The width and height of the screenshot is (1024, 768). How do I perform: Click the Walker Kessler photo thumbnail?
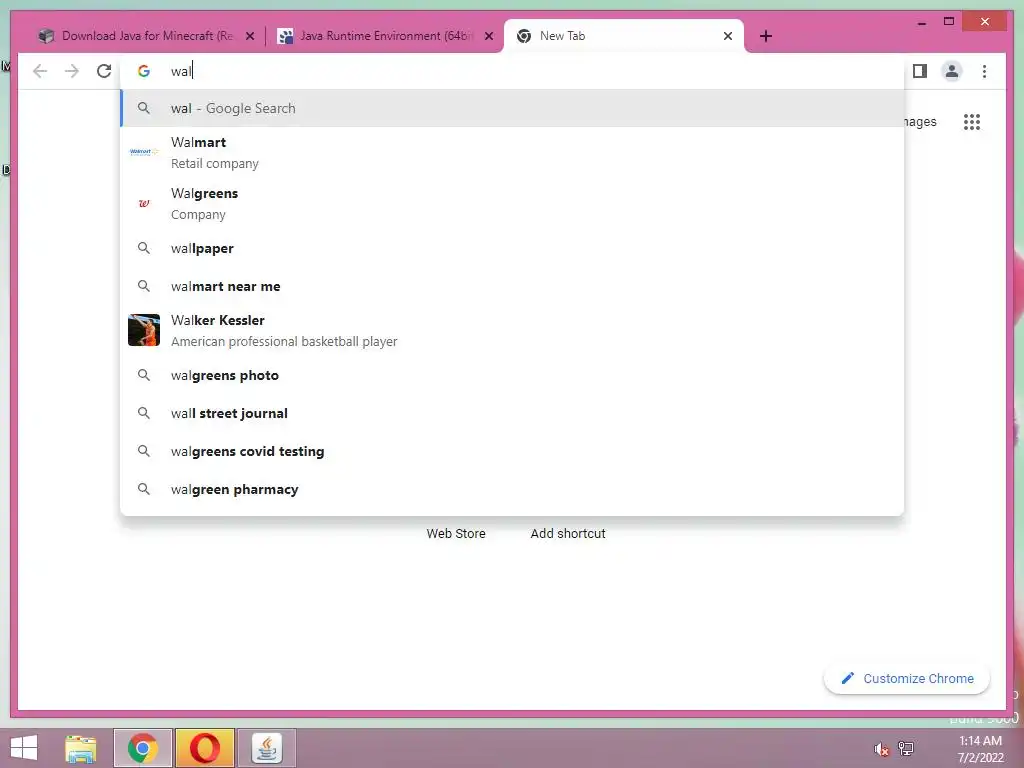tap(144, 330)
